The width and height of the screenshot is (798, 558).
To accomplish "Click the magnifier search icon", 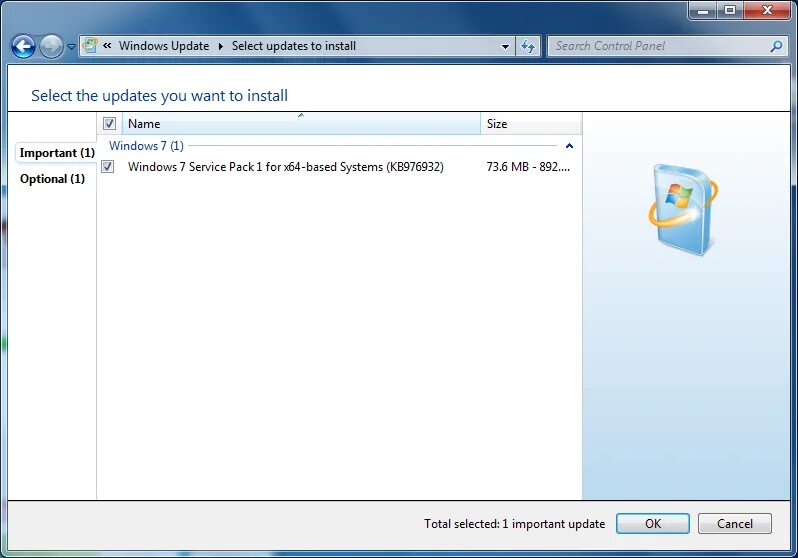I will point(776,46).
